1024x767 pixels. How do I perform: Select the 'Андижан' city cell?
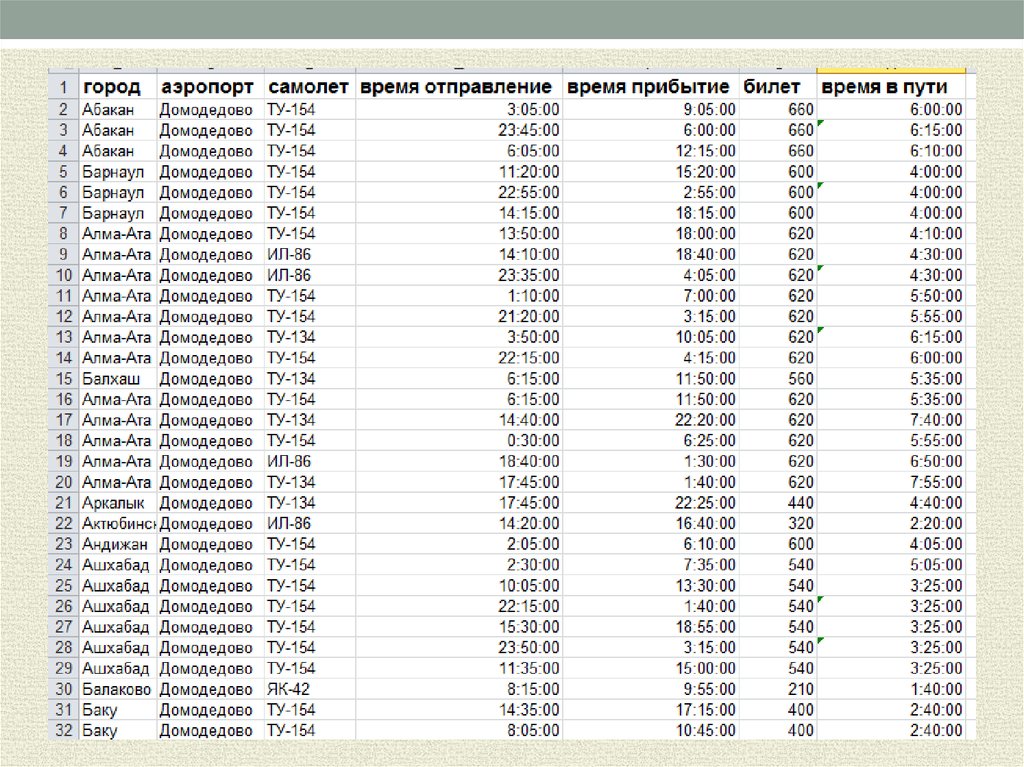pyautogui.click(x=117, y=544)
